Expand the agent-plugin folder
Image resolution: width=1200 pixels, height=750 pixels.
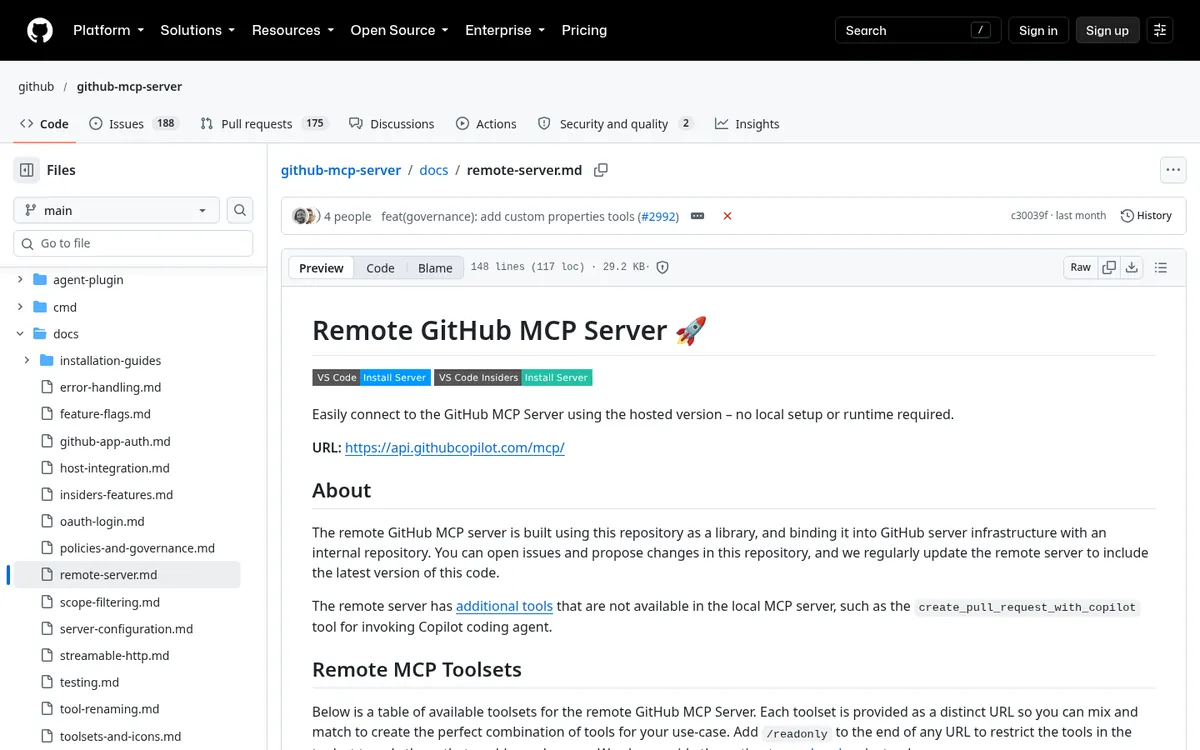pyautogui.click(x=20, y=280)
